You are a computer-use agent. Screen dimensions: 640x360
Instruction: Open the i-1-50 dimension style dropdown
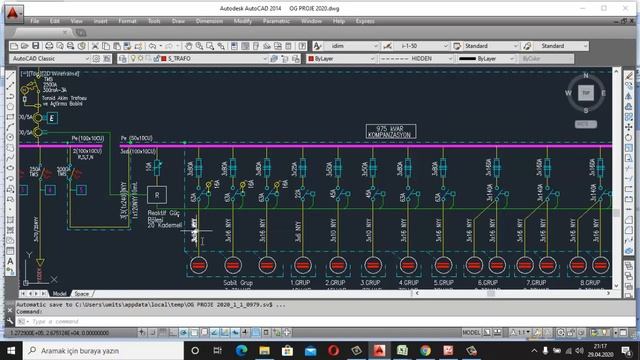click(445, 46)
